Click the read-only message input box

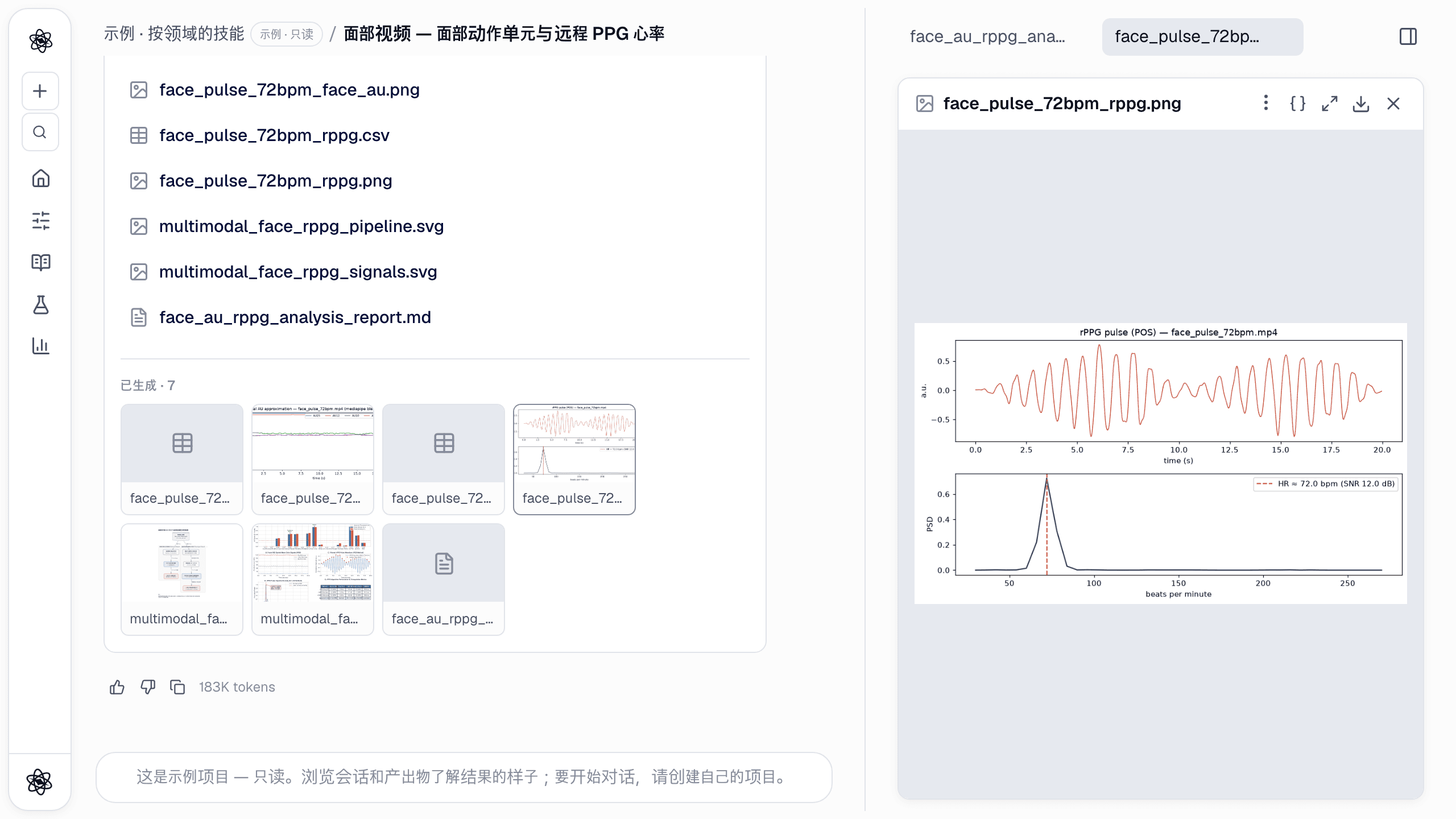tap(464, 777)
